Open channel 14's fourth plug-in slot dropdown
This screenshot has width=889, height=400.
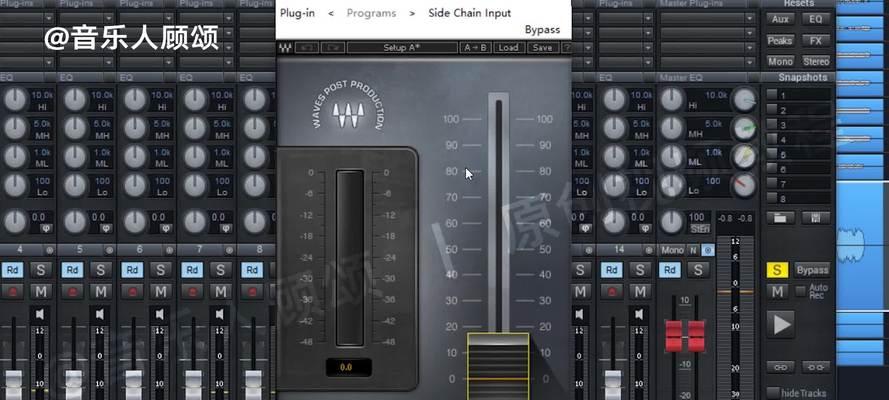click(647, 62)
